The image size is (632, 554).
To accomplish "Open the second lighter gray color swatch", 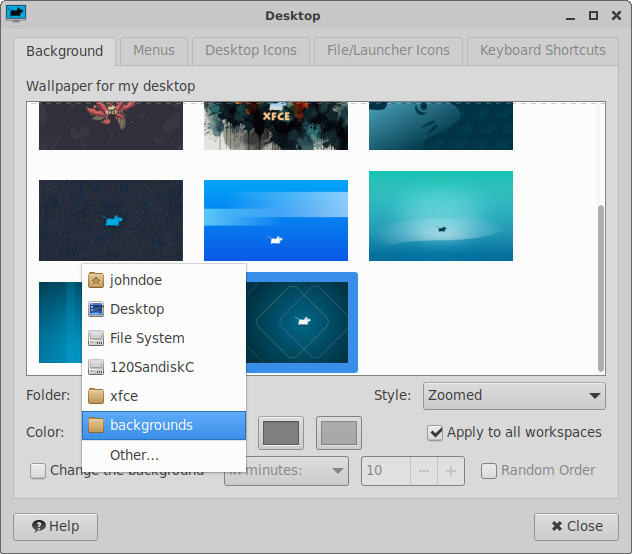I will pos(339,433).
